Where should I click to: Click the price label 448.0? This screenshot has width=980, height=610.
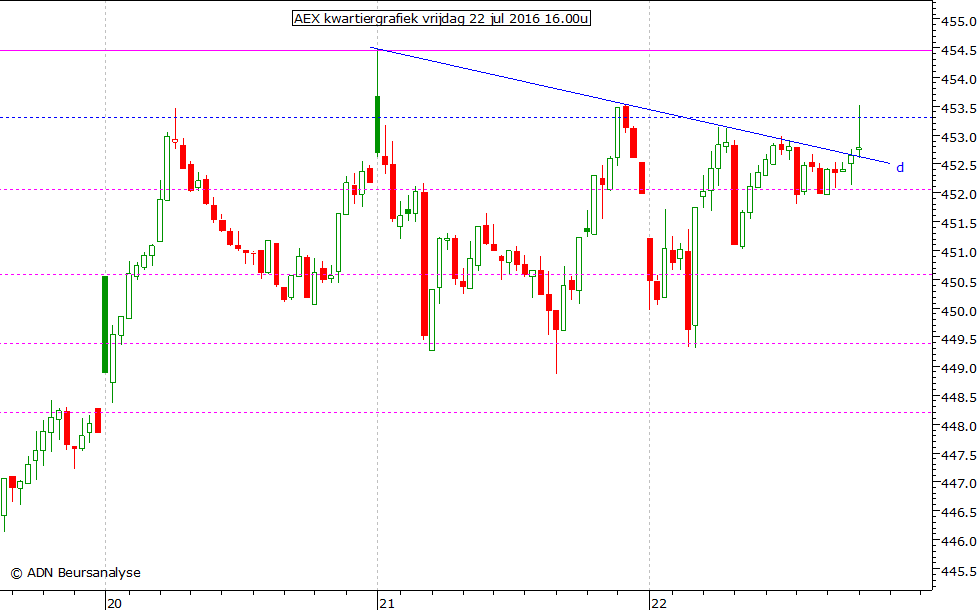[x=959, y=427]
